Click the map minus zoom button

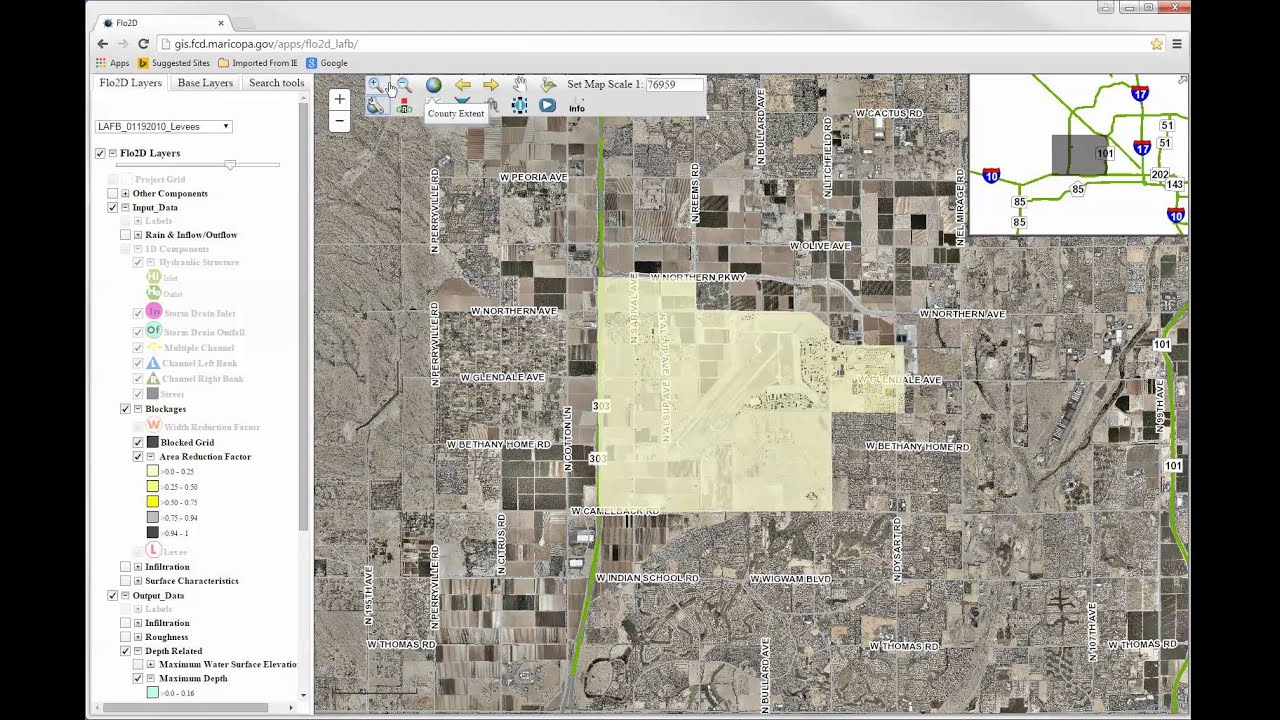tap(339, 121)
